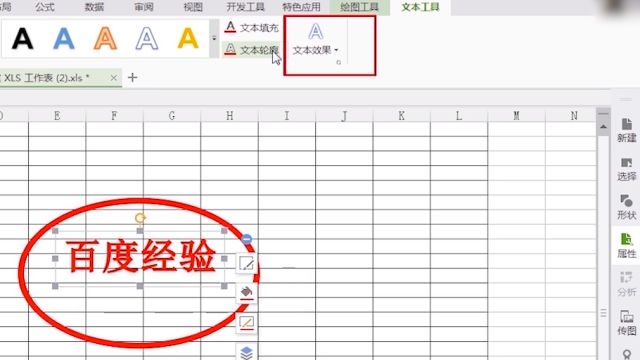The height and width of the screenshot is (360, 640).
Task: Select column J header
Action: (344, 116)
